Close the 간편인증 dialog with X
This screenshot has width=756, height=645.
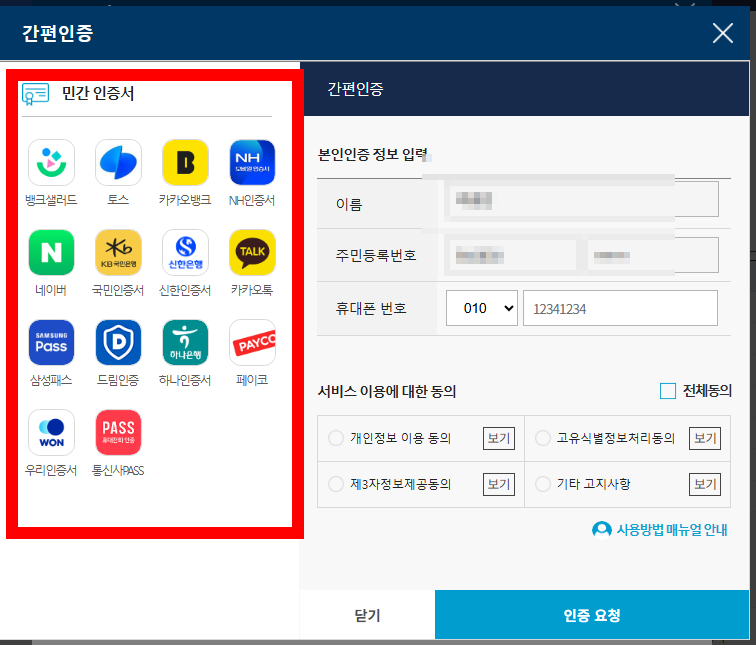(x=723, y=33)
